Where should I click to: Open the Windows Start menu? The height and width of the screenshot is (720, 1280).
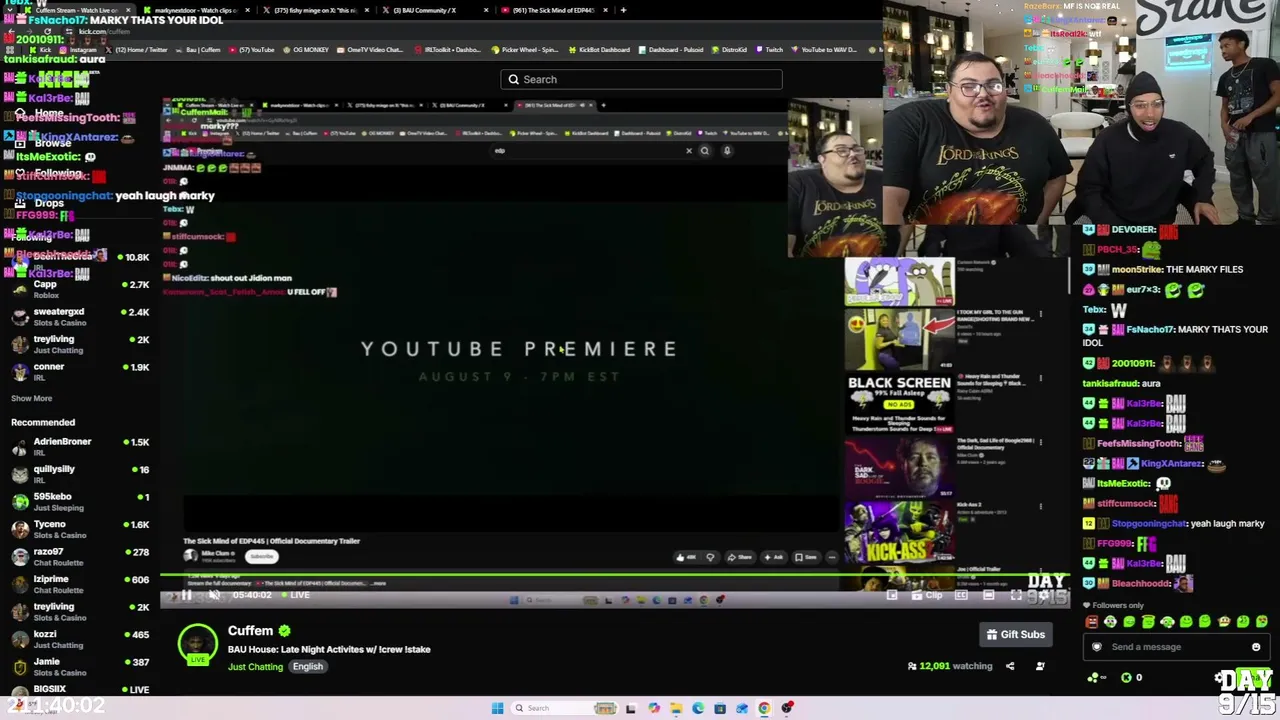497,708
